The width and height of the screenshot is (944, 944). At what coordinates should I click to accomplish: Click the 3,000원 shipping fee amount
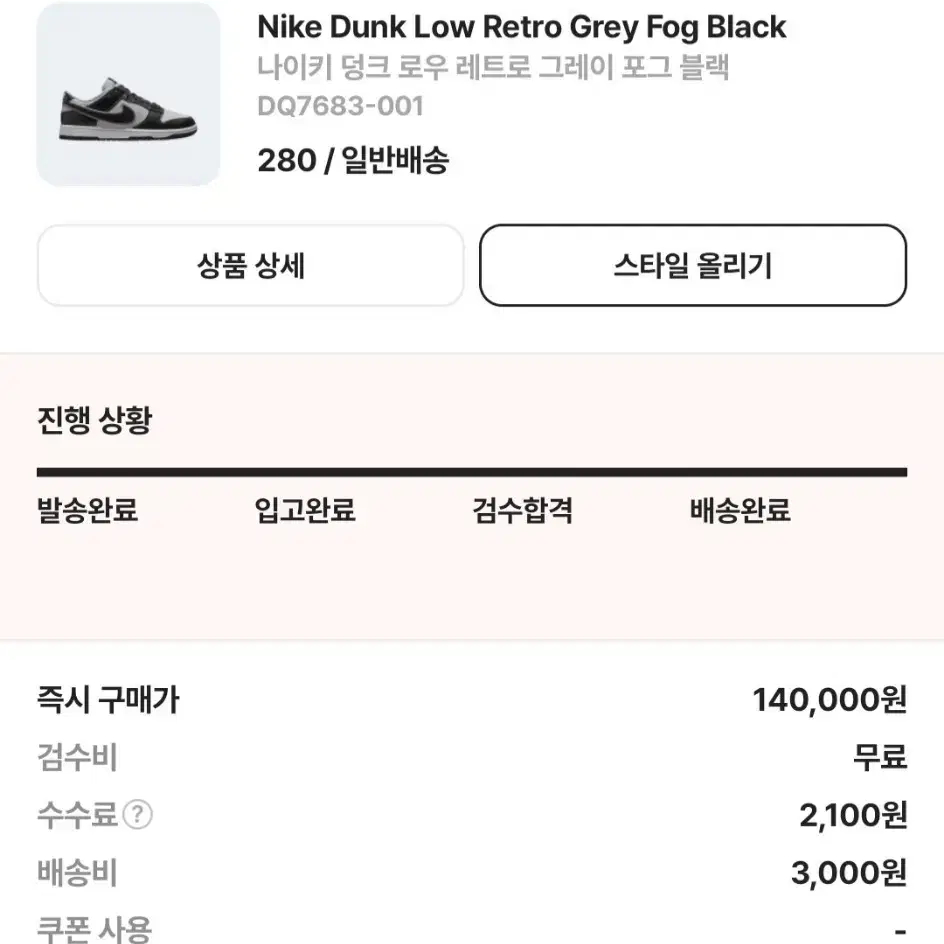[849, 872]
